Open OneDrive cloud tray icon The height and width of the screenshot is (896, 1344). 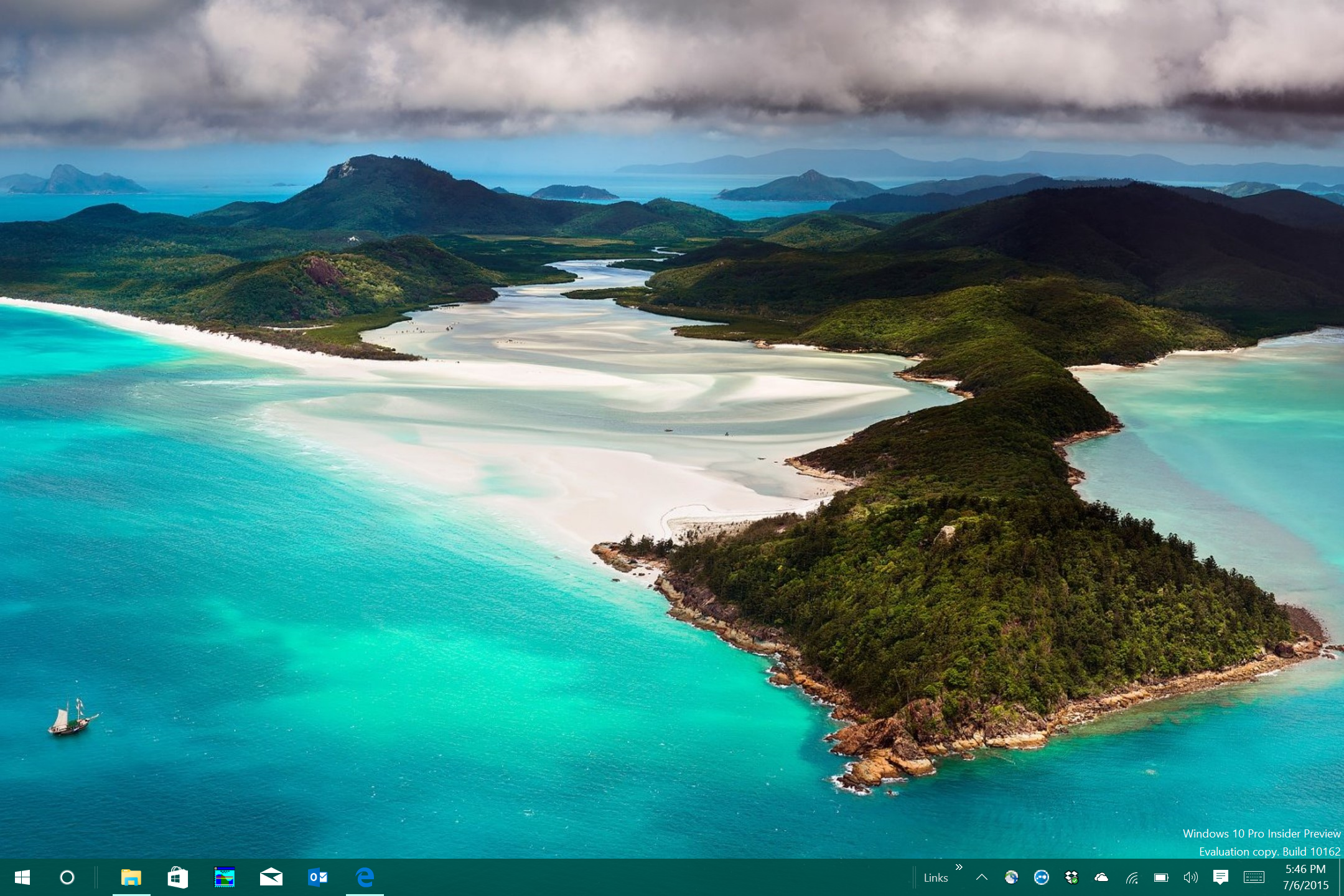1101,877
